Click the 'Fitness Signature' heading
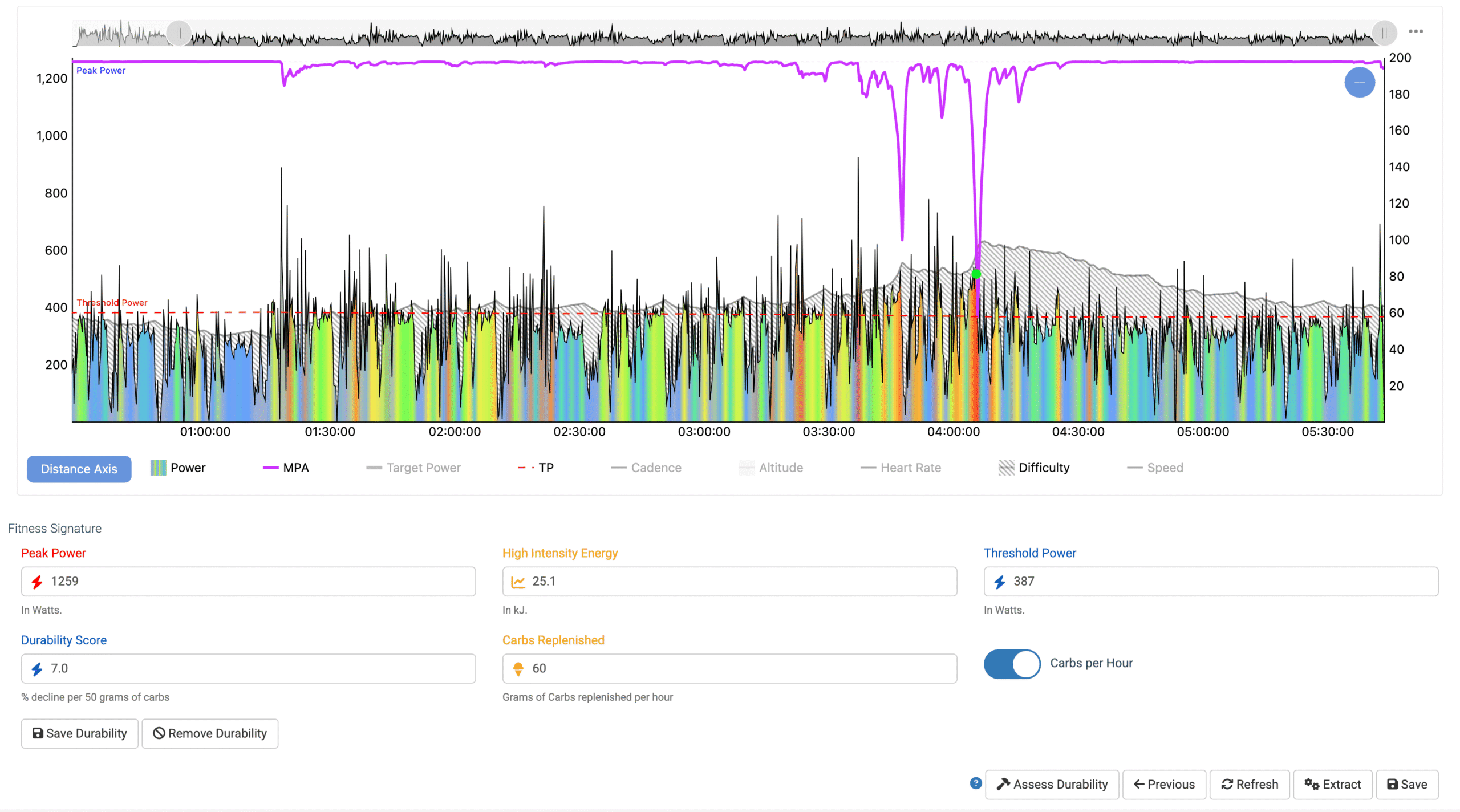 pyautogui.click(x=55, y=528)
